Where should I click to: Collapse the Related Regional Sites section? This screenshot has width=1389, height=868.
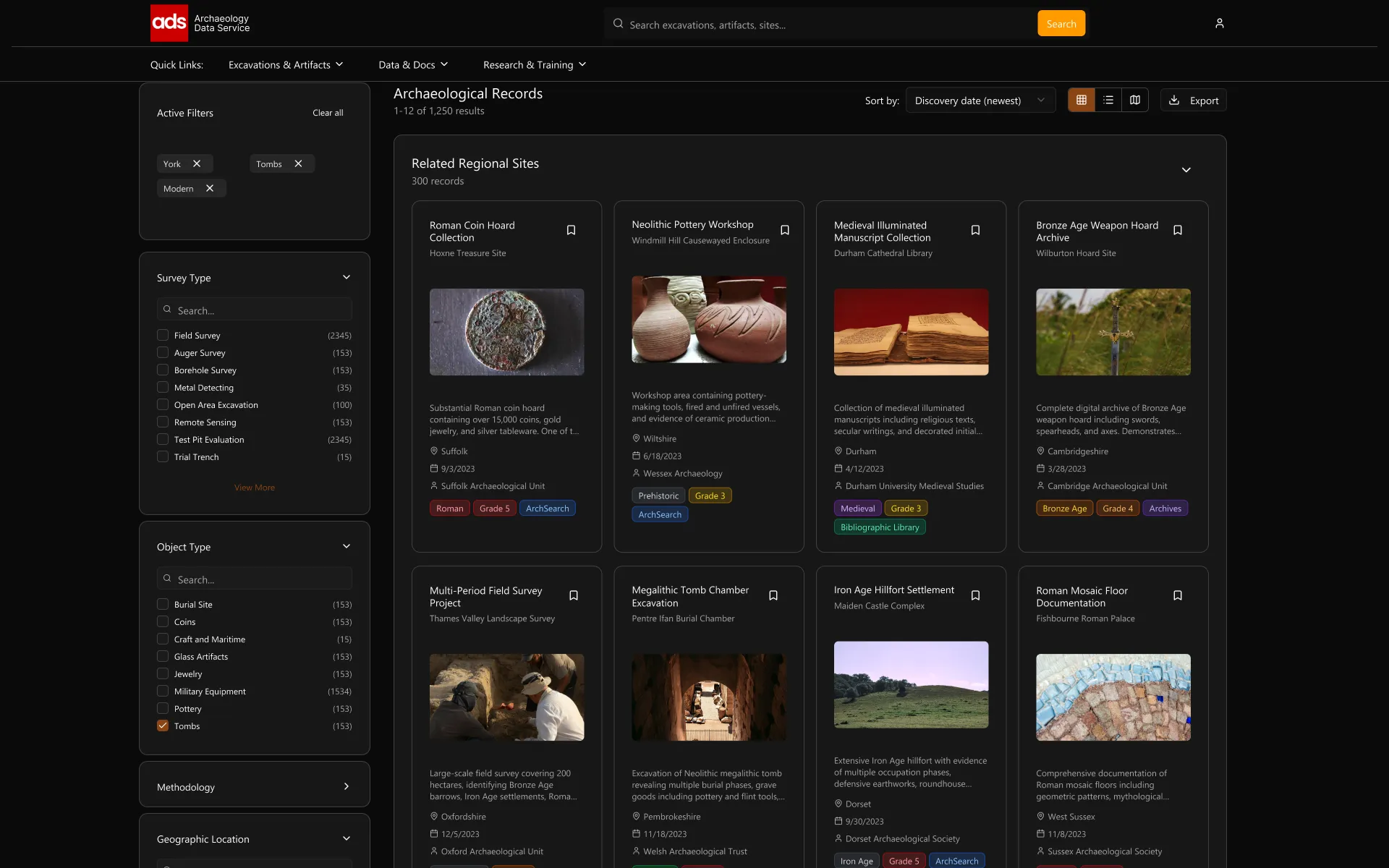tap(1186, 170)
